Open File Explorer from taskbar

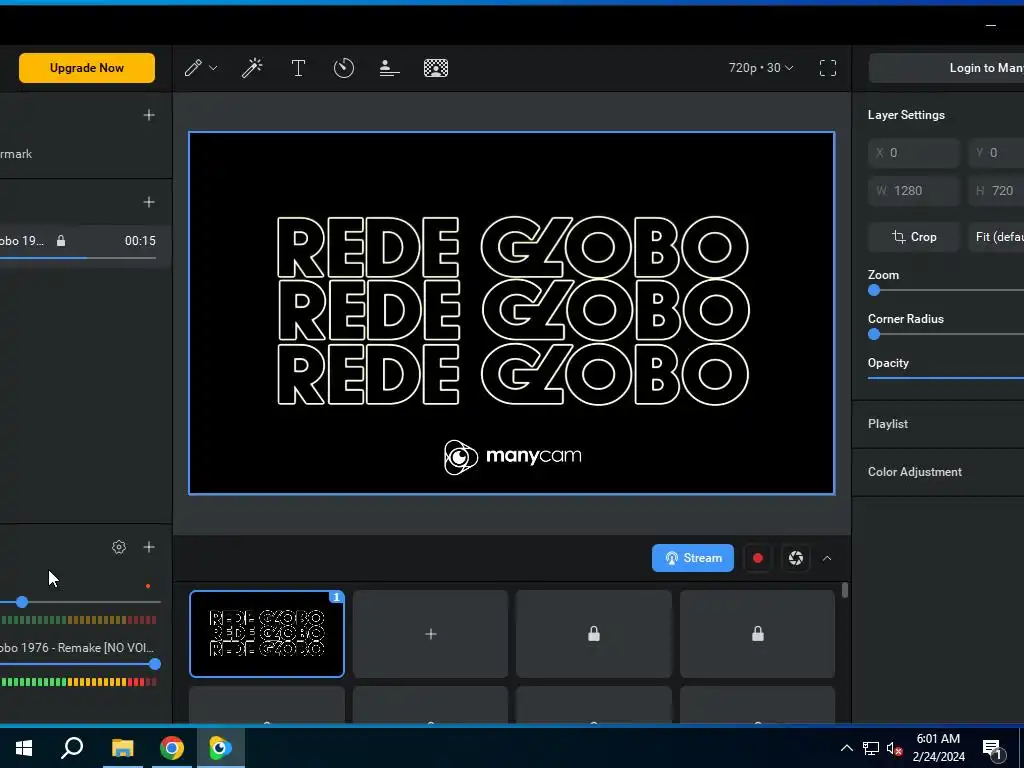pyautogui.click(x=122, y=748)
